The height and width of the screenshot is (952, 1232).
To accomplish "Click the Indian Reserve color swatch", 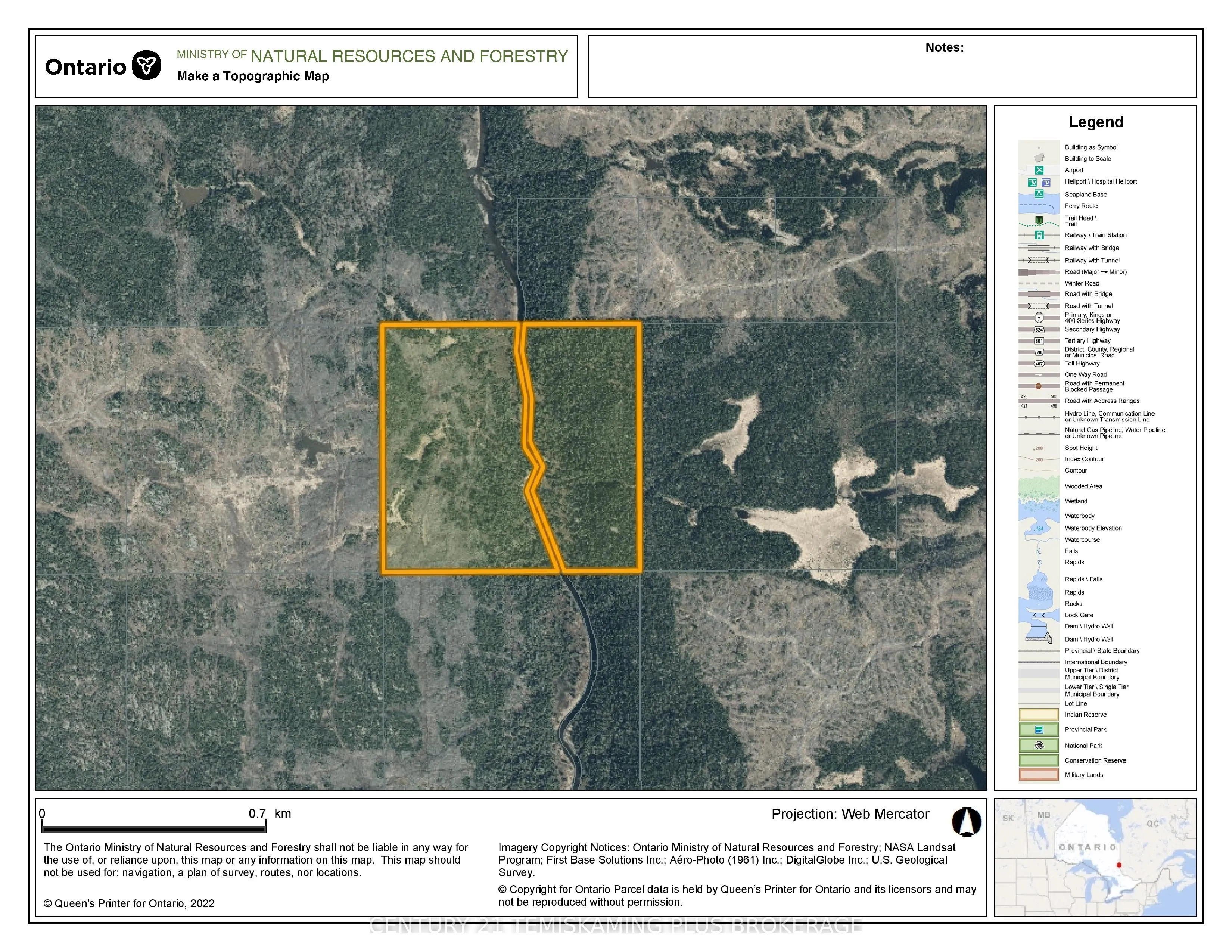I will pyautogui.click(x=1039, y=715).
